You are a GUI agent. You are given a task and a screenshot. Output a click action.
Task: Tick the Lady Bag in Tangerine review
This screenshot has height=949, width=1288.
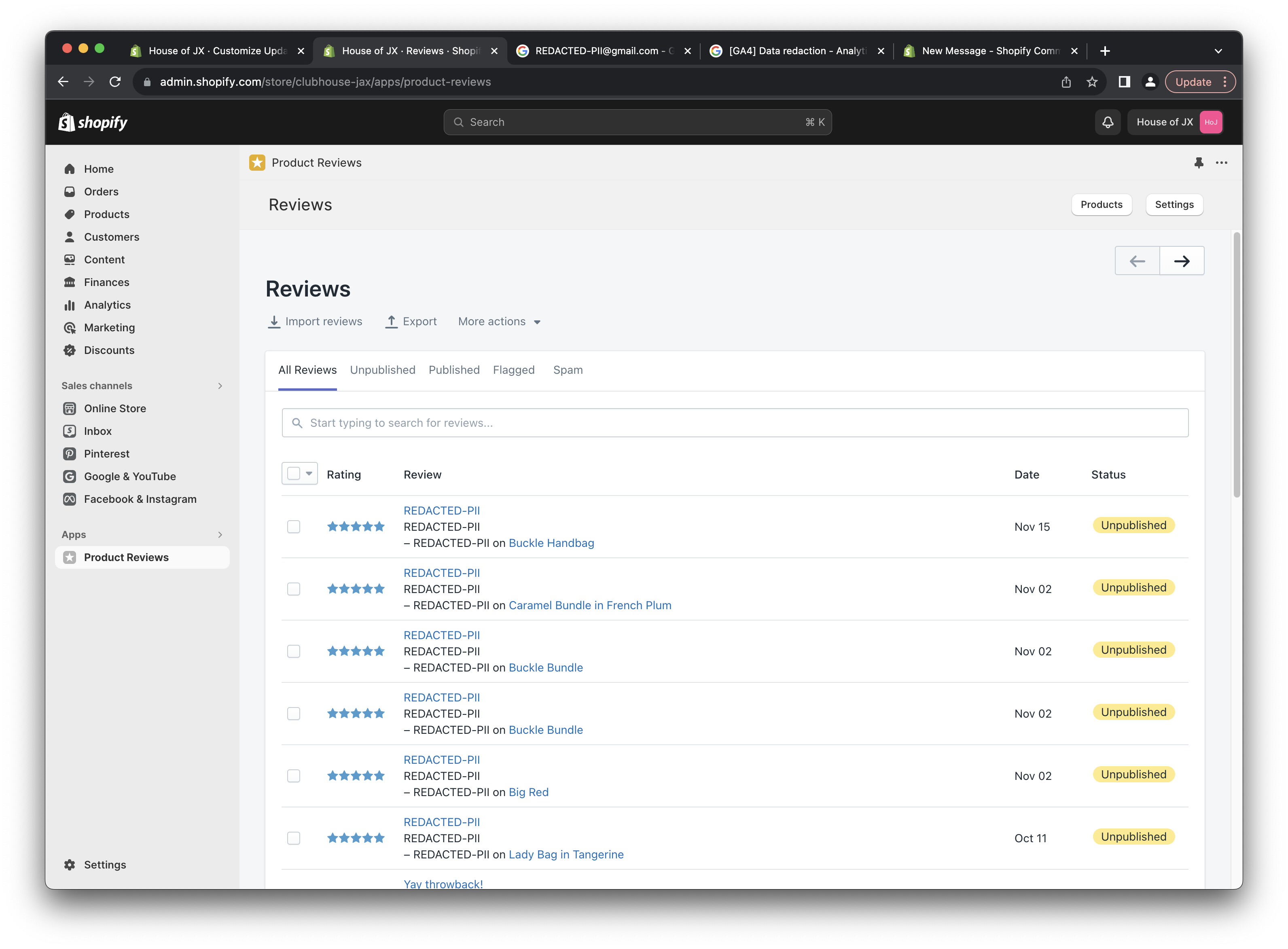point(294,838)
